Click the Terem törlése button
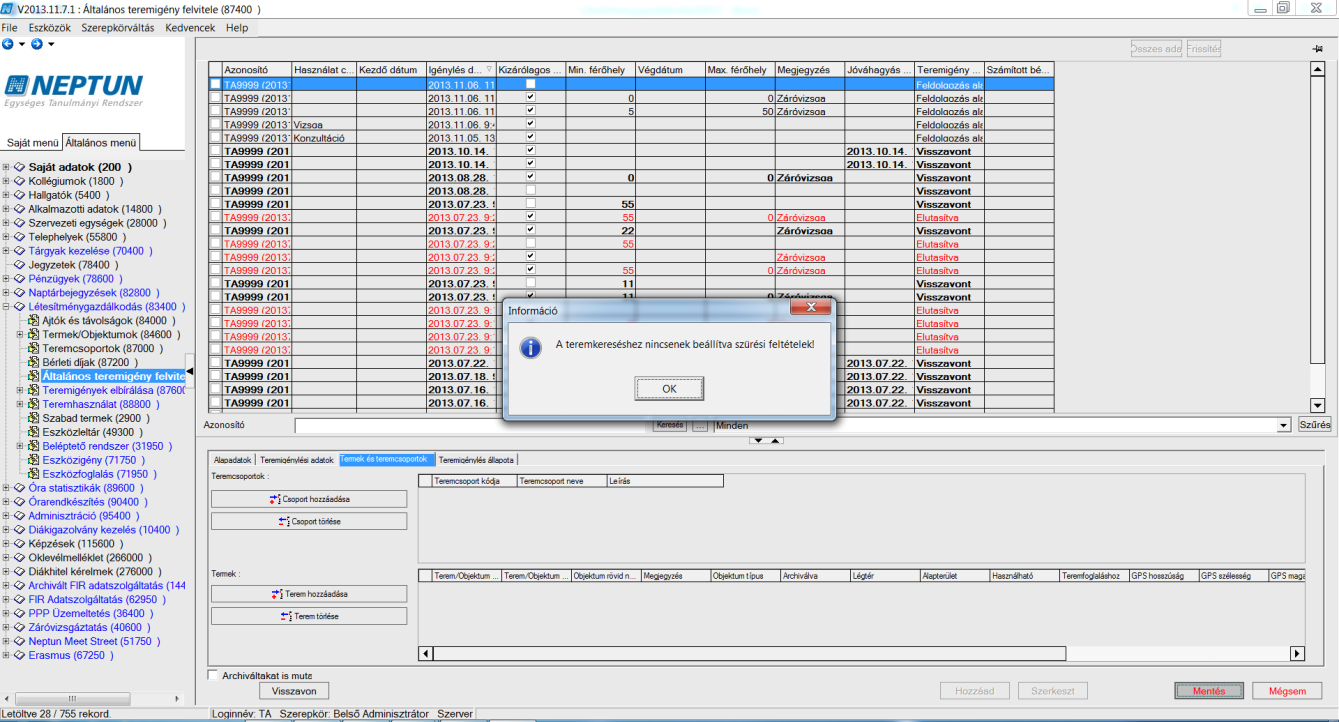Image resolution: width=1339 pixels, height=722 pixels. 309,616
